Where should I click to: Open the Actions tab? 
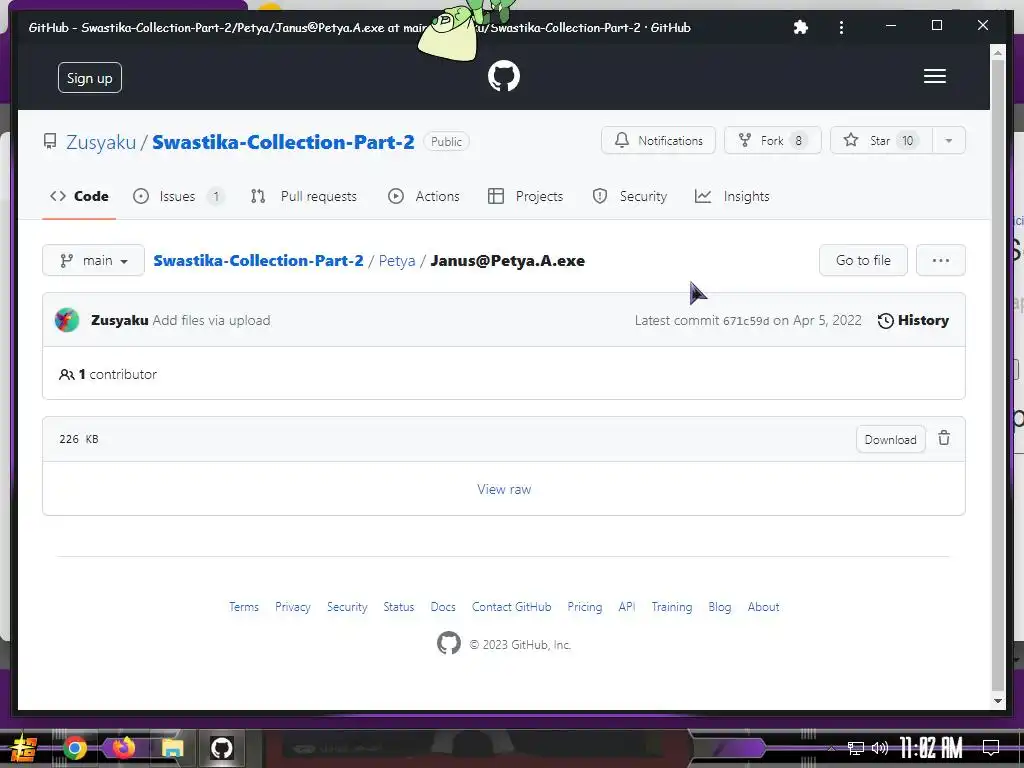click(423, 196)
